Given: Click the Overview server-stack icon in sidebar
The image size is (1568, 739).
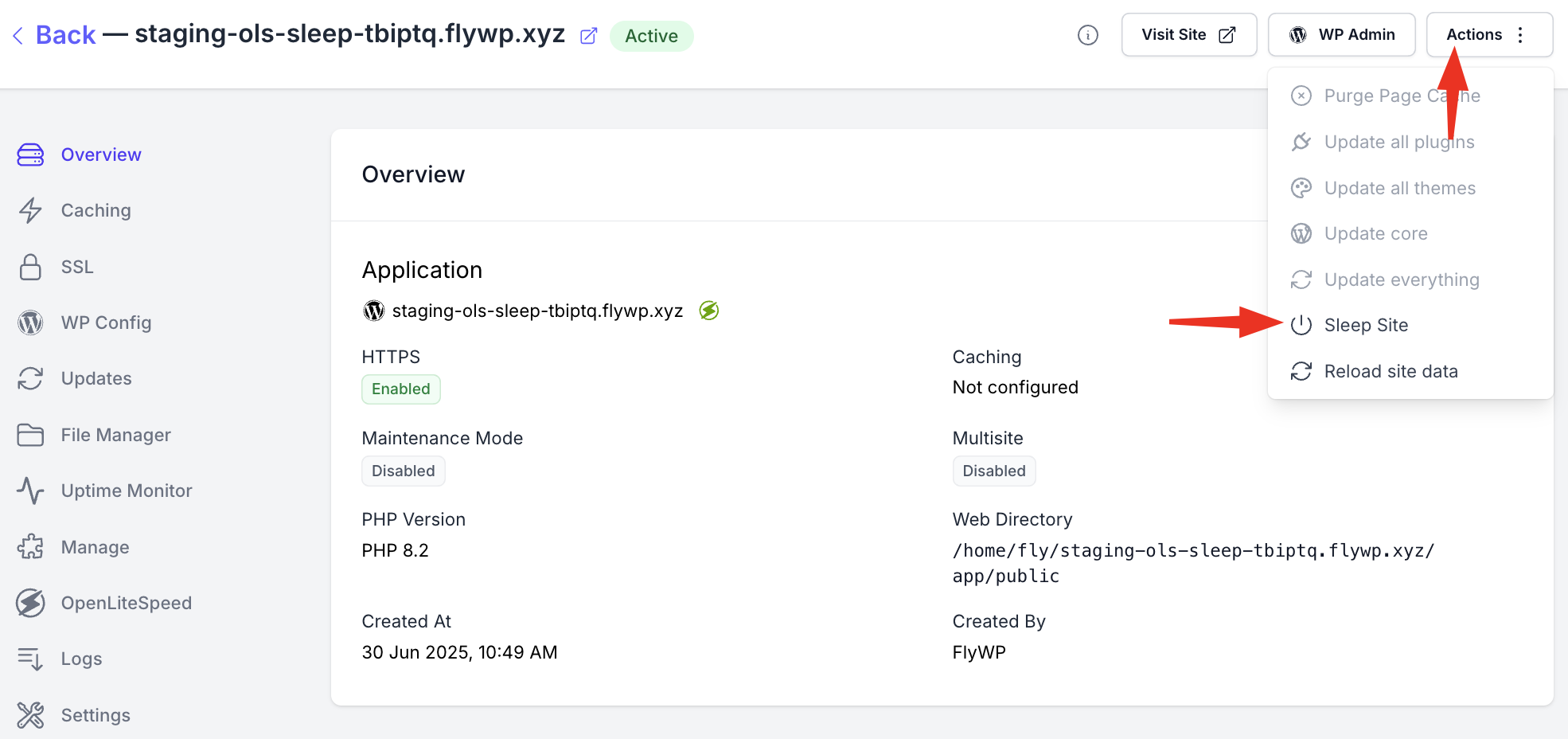Looking at the screenshot, I should tap(30, 154).
